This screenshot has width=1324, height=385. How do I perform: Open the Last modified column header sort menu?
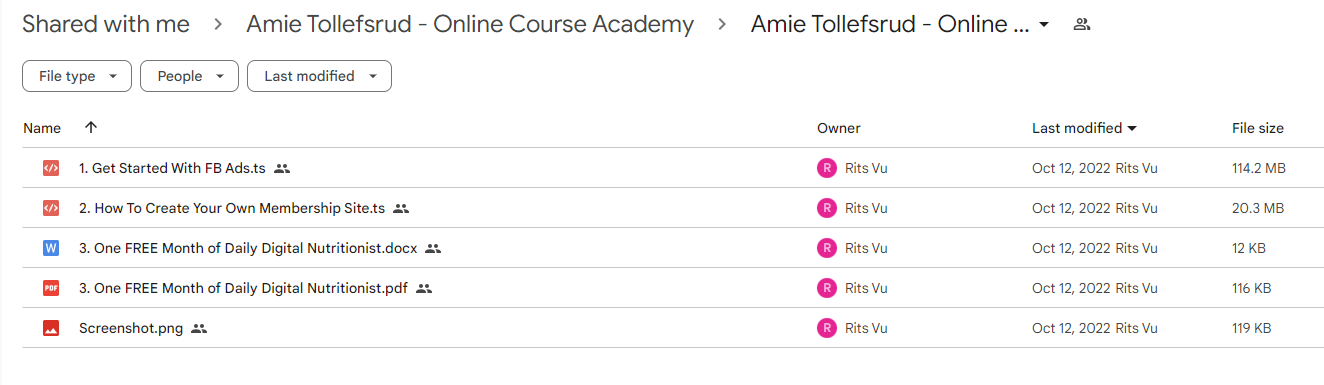pyautogui.click(x=1084, y=128)
